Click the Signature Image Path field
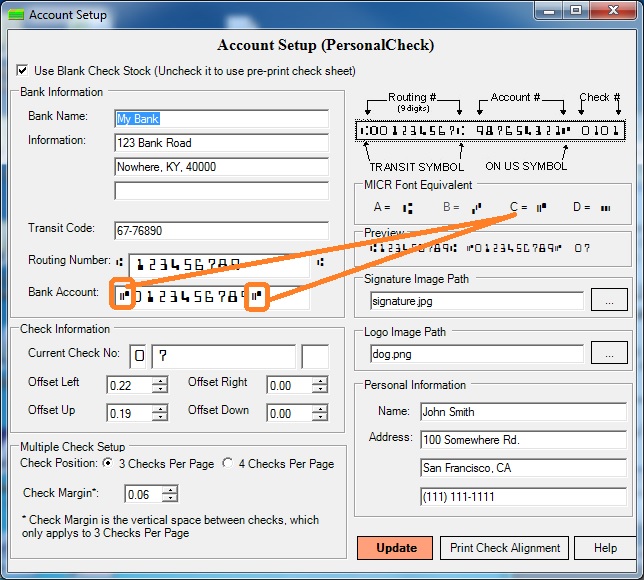The width and height of the screenshot is (644, 580). 477,301
